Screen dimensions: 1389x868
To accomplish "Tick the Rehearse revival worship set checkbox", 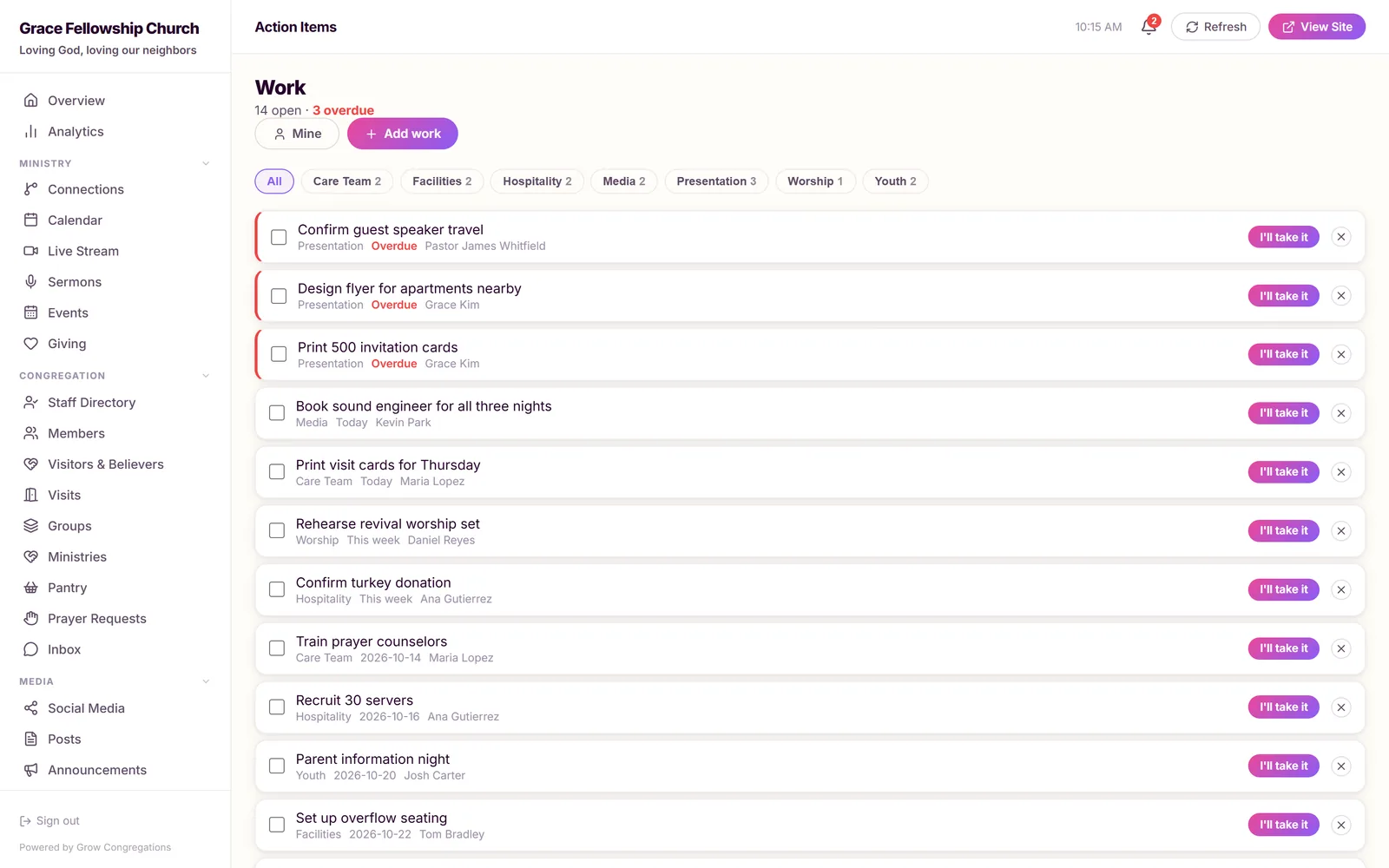I will 277,530.
